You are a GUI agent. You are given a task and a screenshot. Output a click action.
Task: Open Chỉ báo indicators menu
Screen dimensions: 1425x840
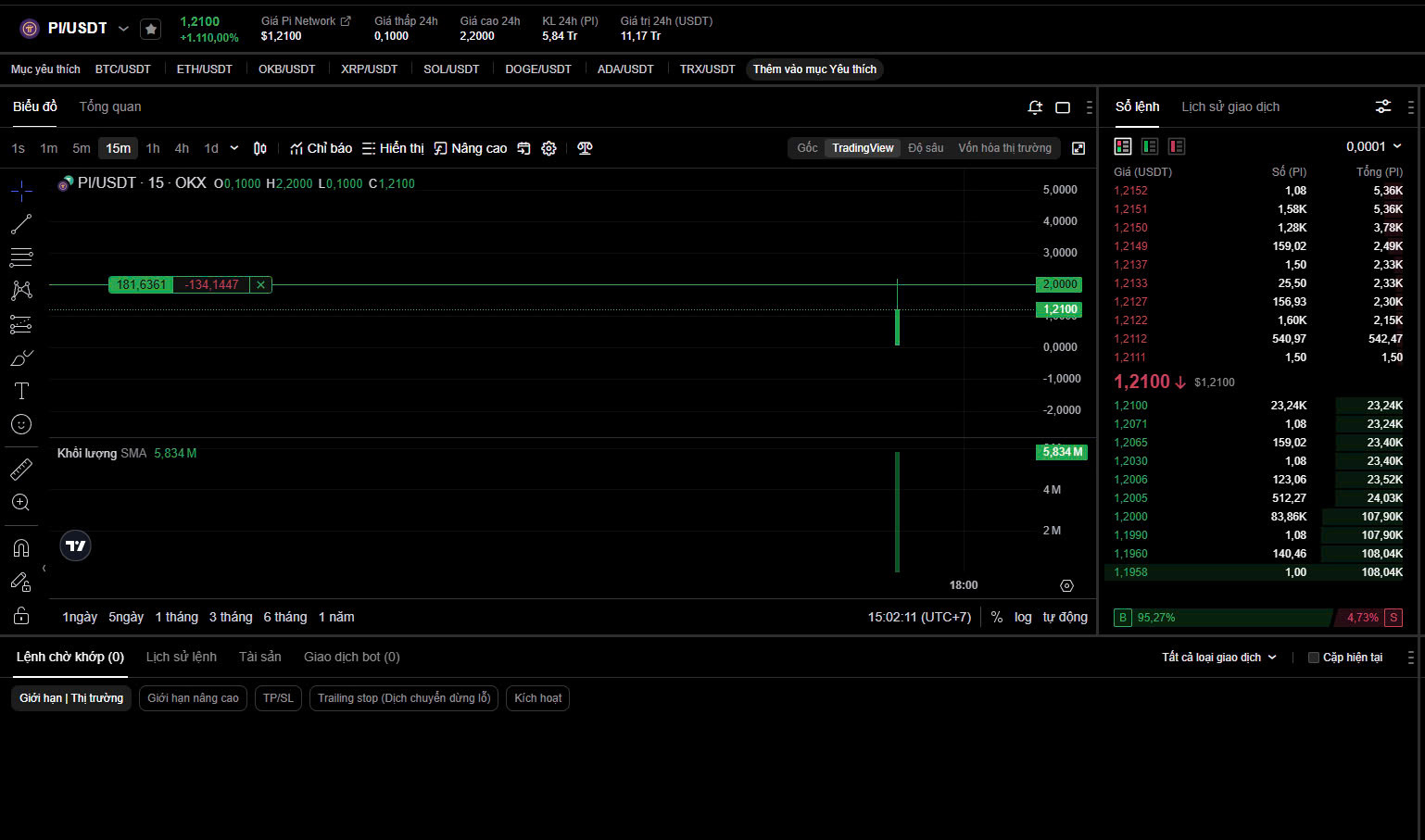pos(321,148)
